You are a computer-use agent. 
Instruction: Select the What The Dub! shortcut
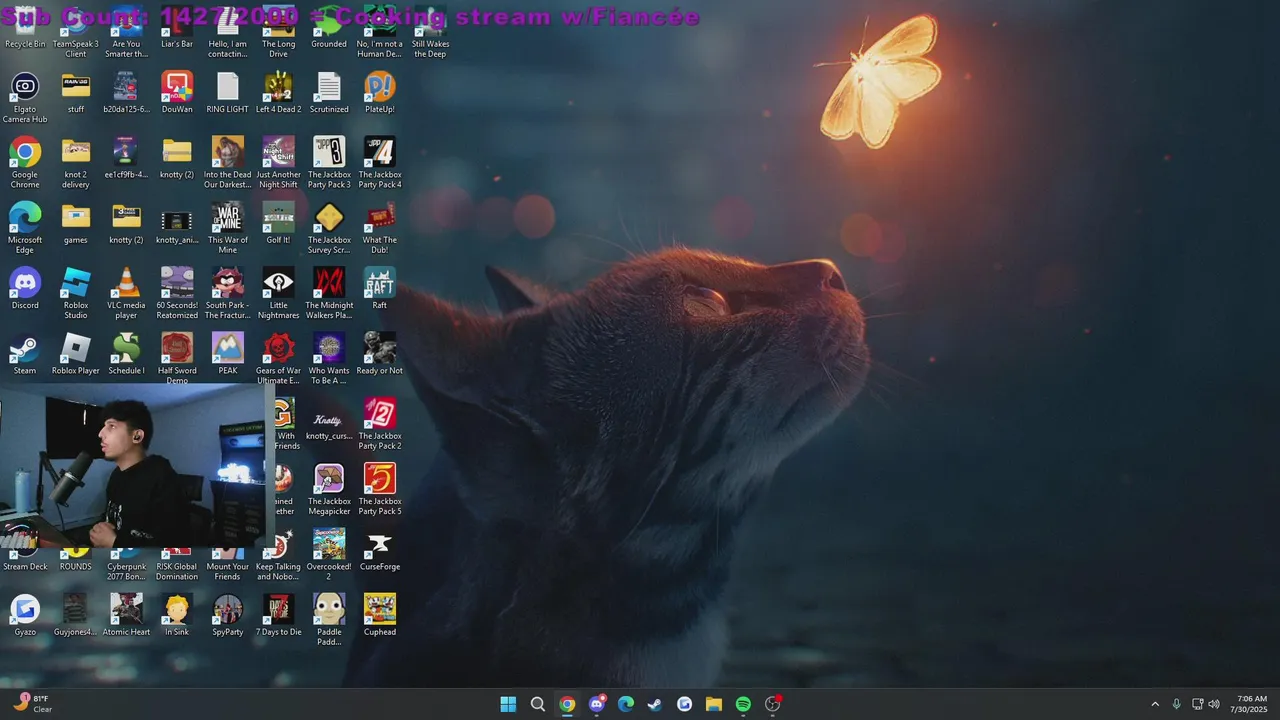pyautogui.click(x=380, y=228)
